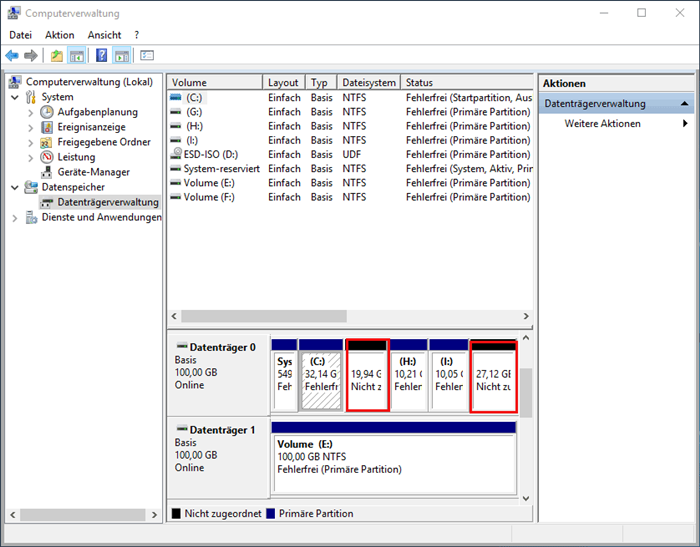Select Volume (E:) partition on Datenträger 1

tap(392, 457)
